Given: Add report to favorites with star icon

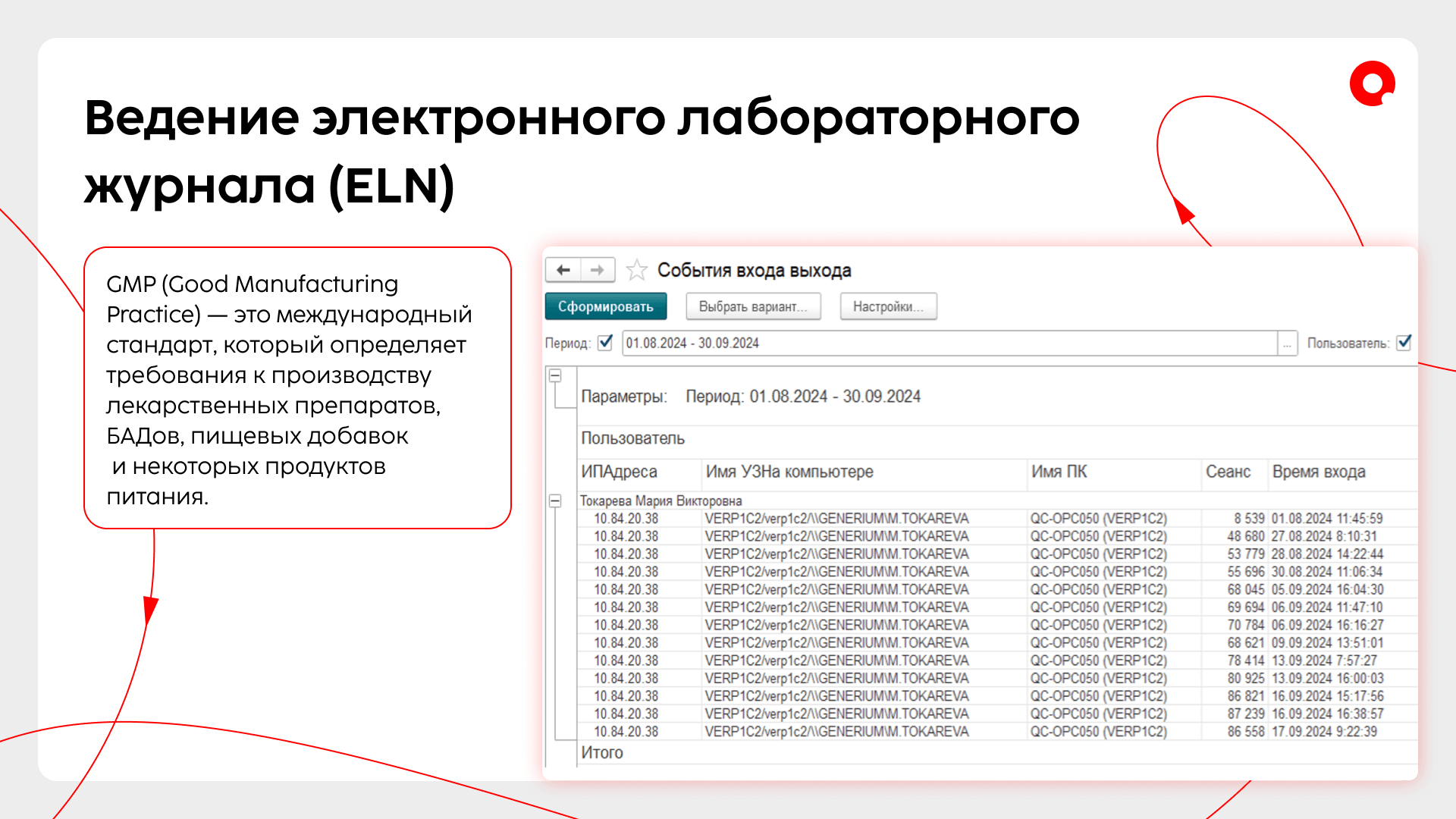Looking at the screenshot, I should point(637,270).
